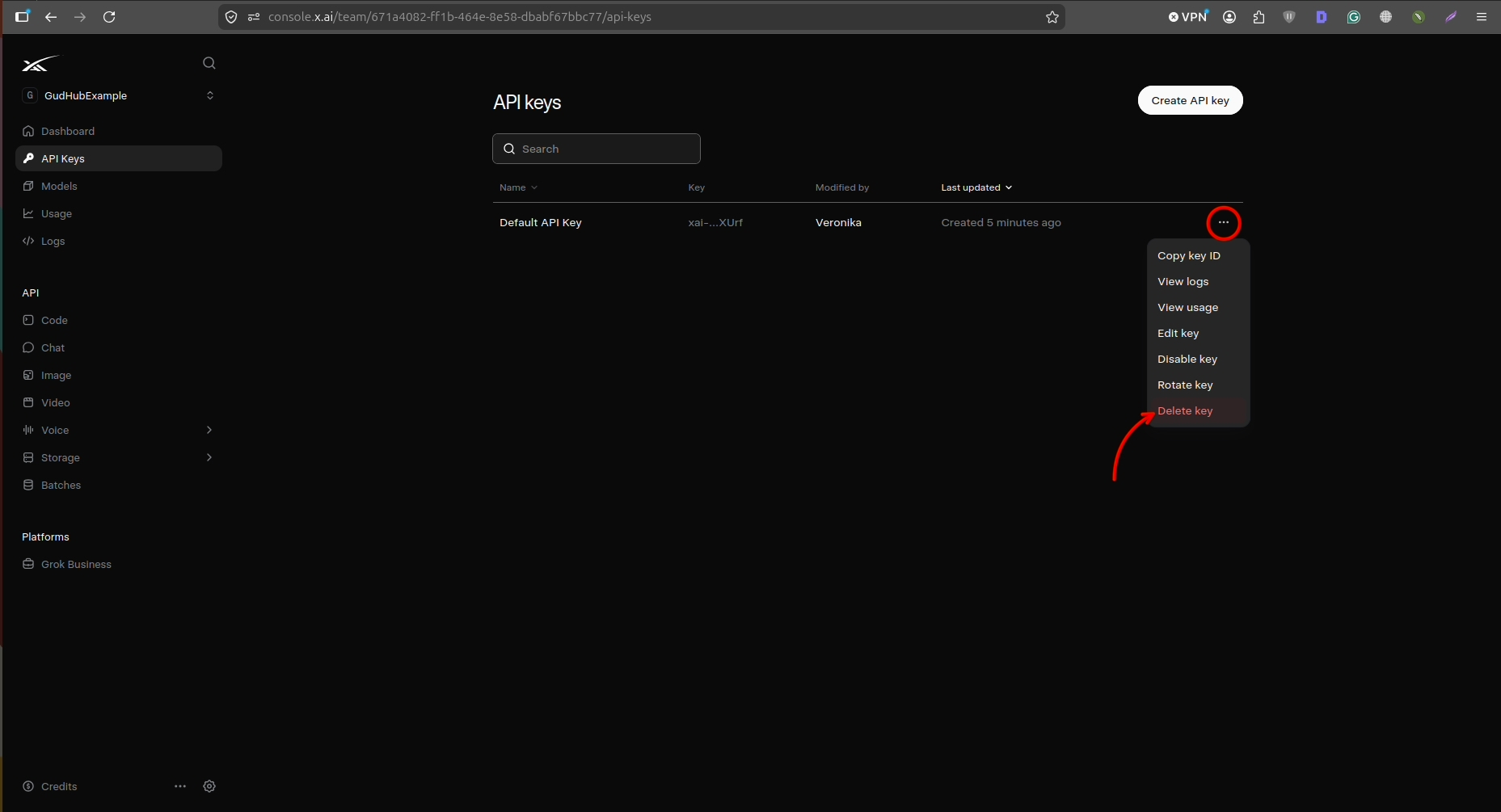Open the Usage page
1501x812 pixels.
pos(119,213)
